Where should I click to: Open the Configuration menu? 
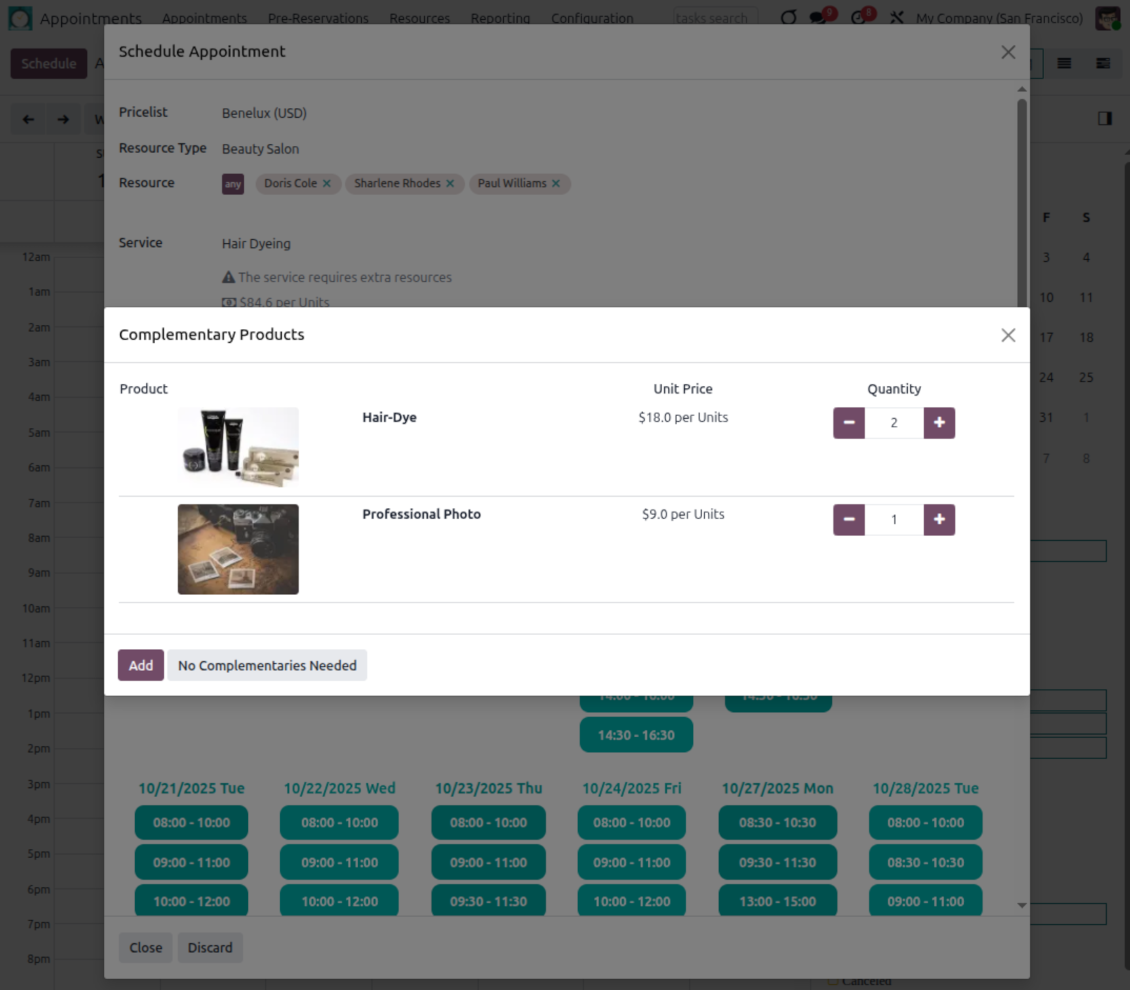pyautogui.click(x=592, y=18)
